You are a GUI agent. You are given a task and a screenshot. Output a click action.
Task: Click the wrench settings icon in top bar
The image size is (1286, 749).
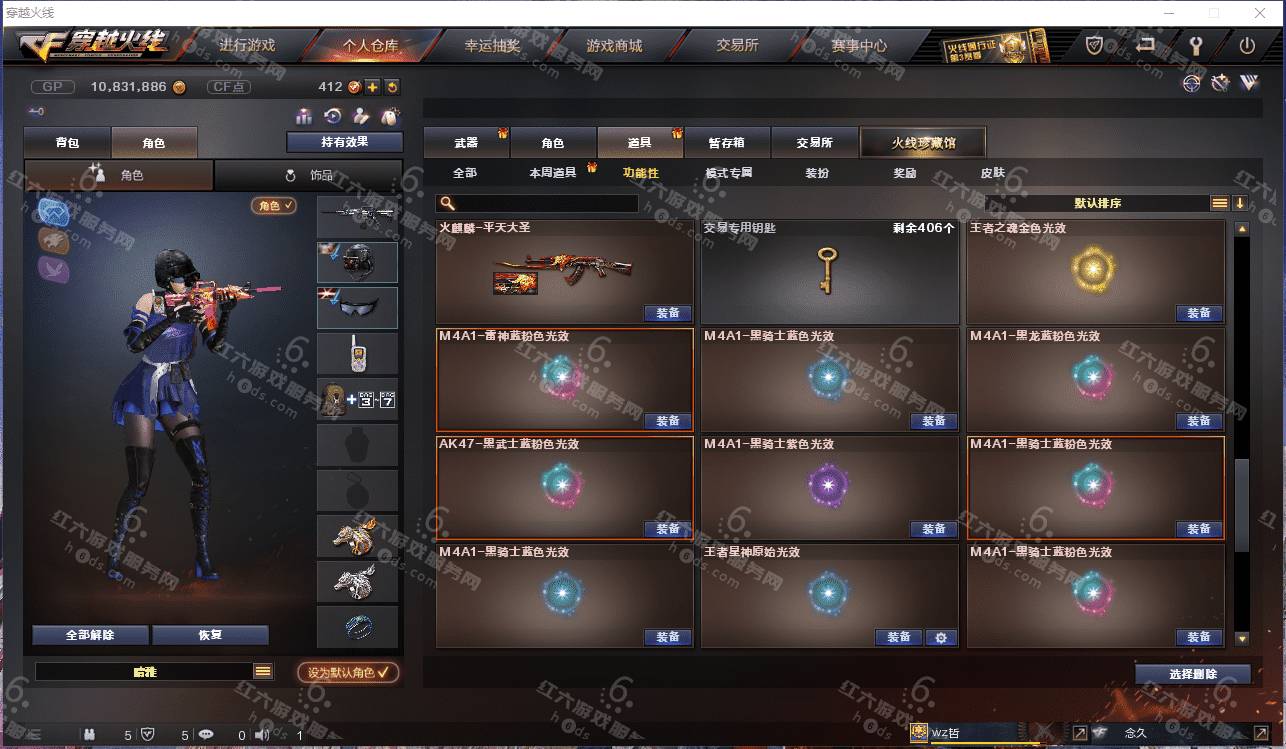1195,45
